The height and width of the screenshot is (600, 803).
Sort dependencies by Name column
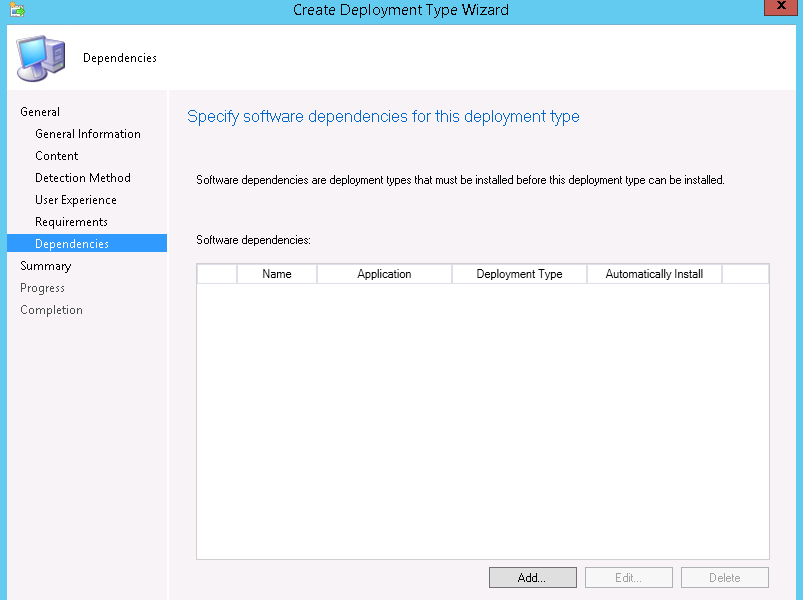point(277,274)
